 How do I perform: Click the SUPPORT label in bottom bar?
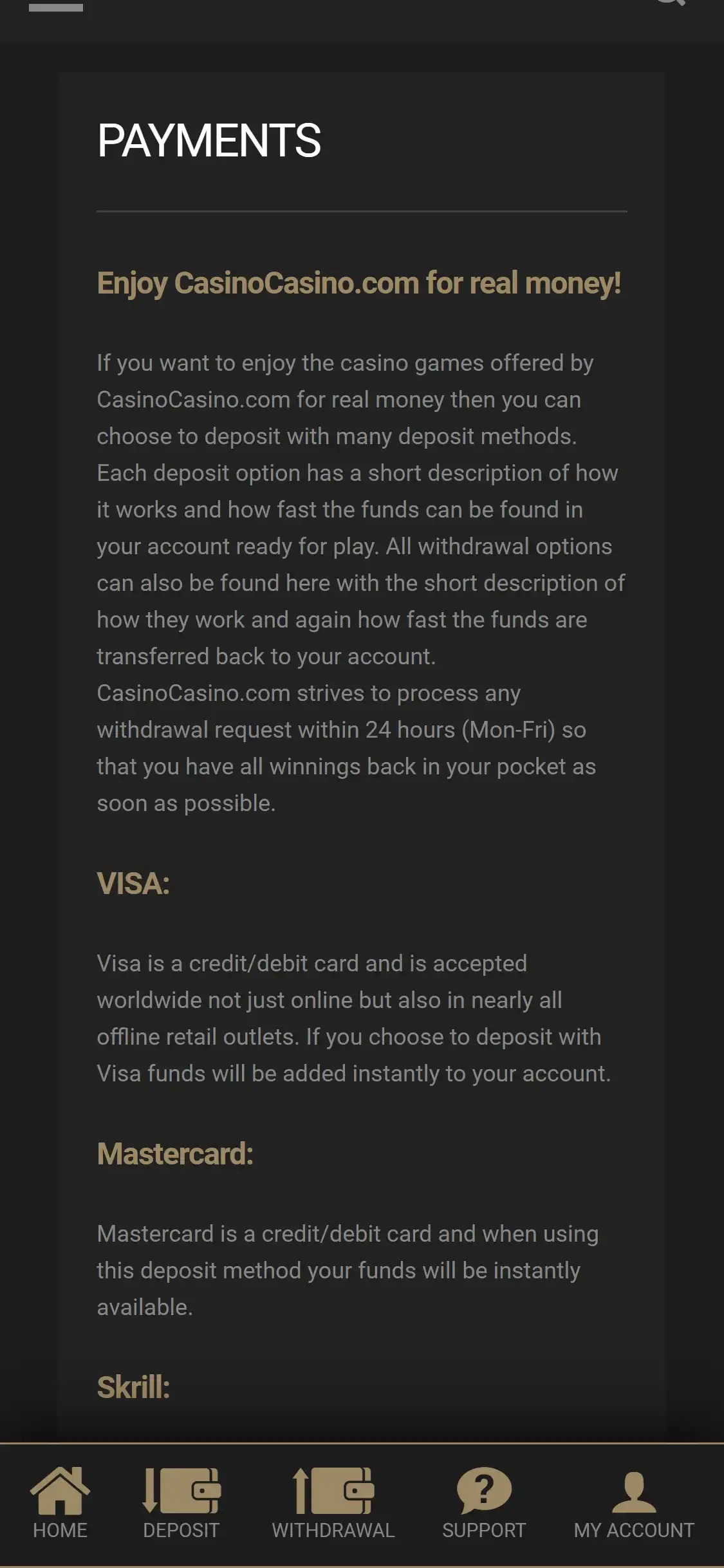484,1530
